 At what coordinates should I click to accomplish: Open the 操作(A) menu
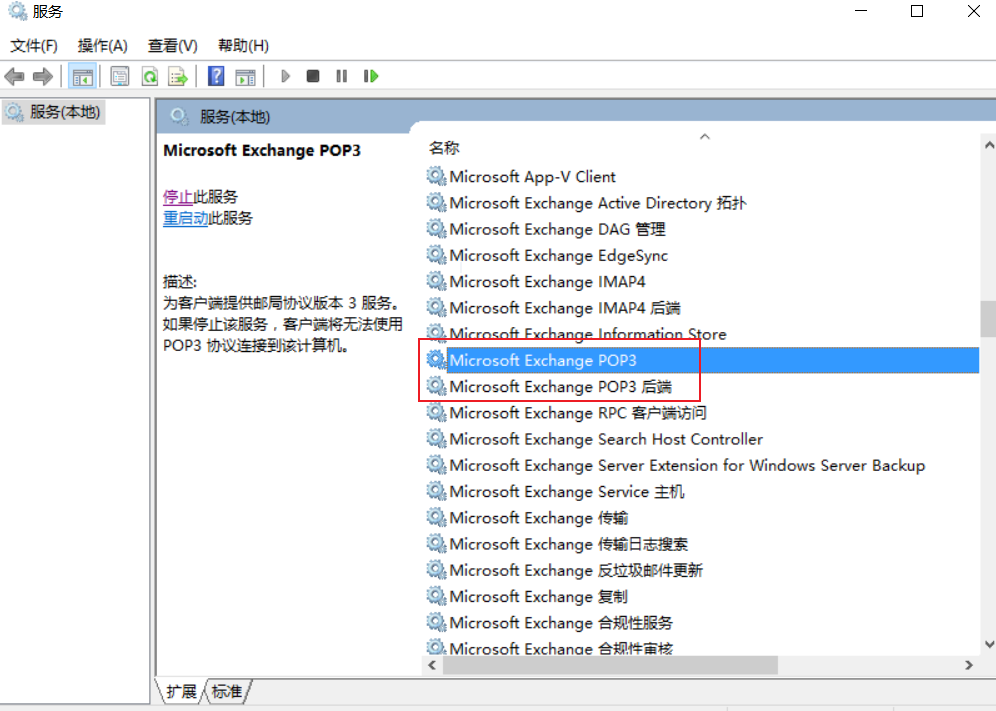click(102, 46)
